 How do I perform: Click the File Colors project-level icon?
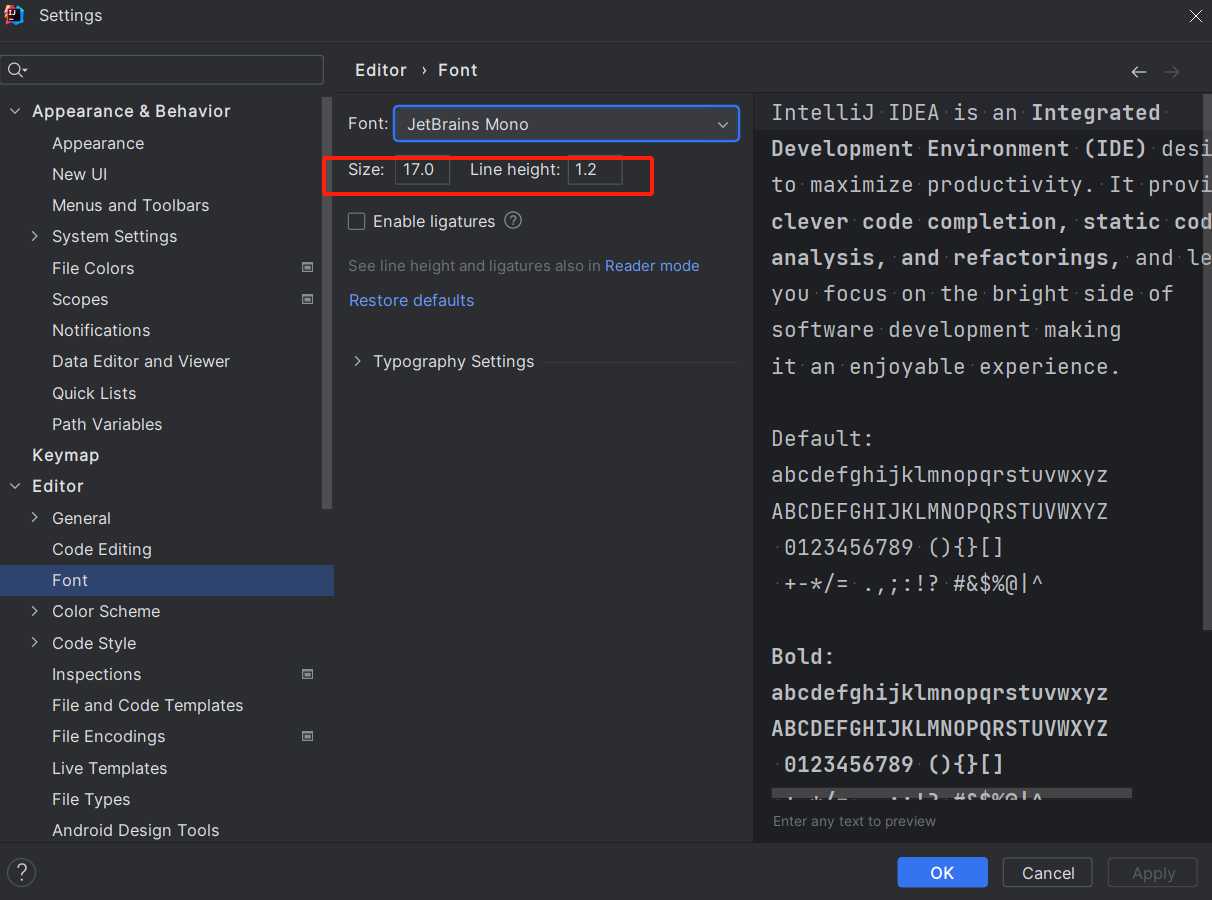(x=307, y=268)
